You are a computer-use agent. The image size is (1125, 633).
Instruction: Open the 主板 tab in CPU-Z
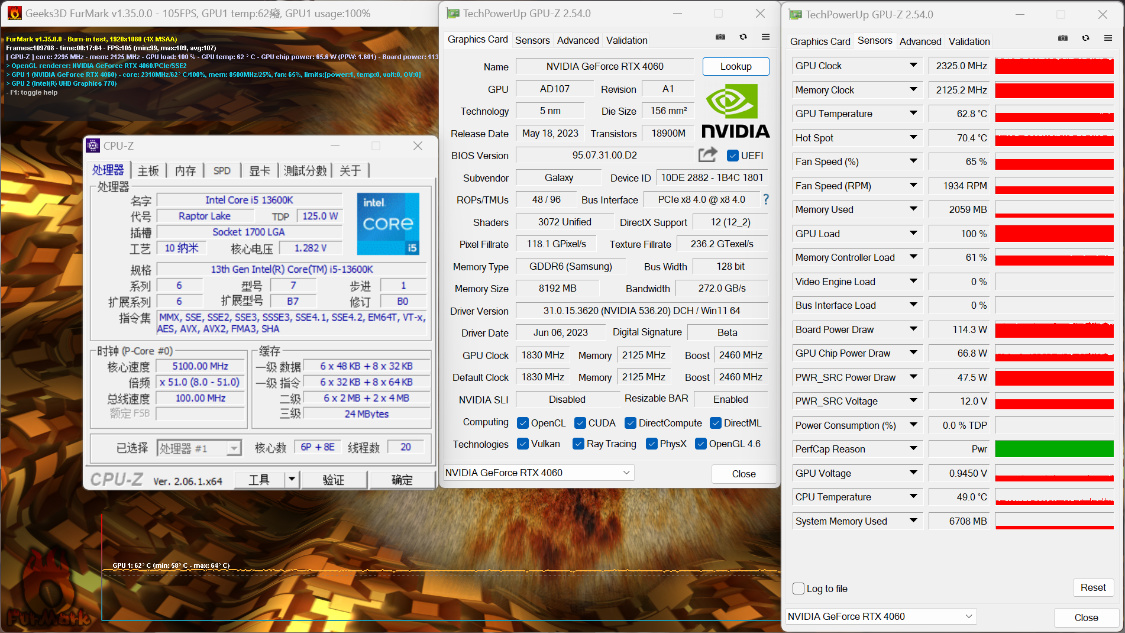click(x=148, y=170)
